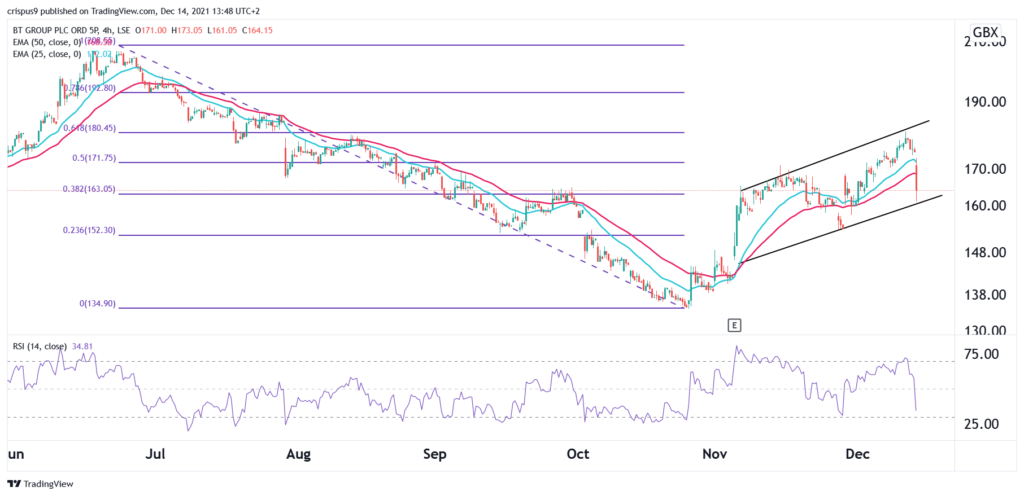This screenshot has height=496, width=1024.
Task: Select the 0.786(192.80) Fibonacci label
Action: (x=89, y=87)
